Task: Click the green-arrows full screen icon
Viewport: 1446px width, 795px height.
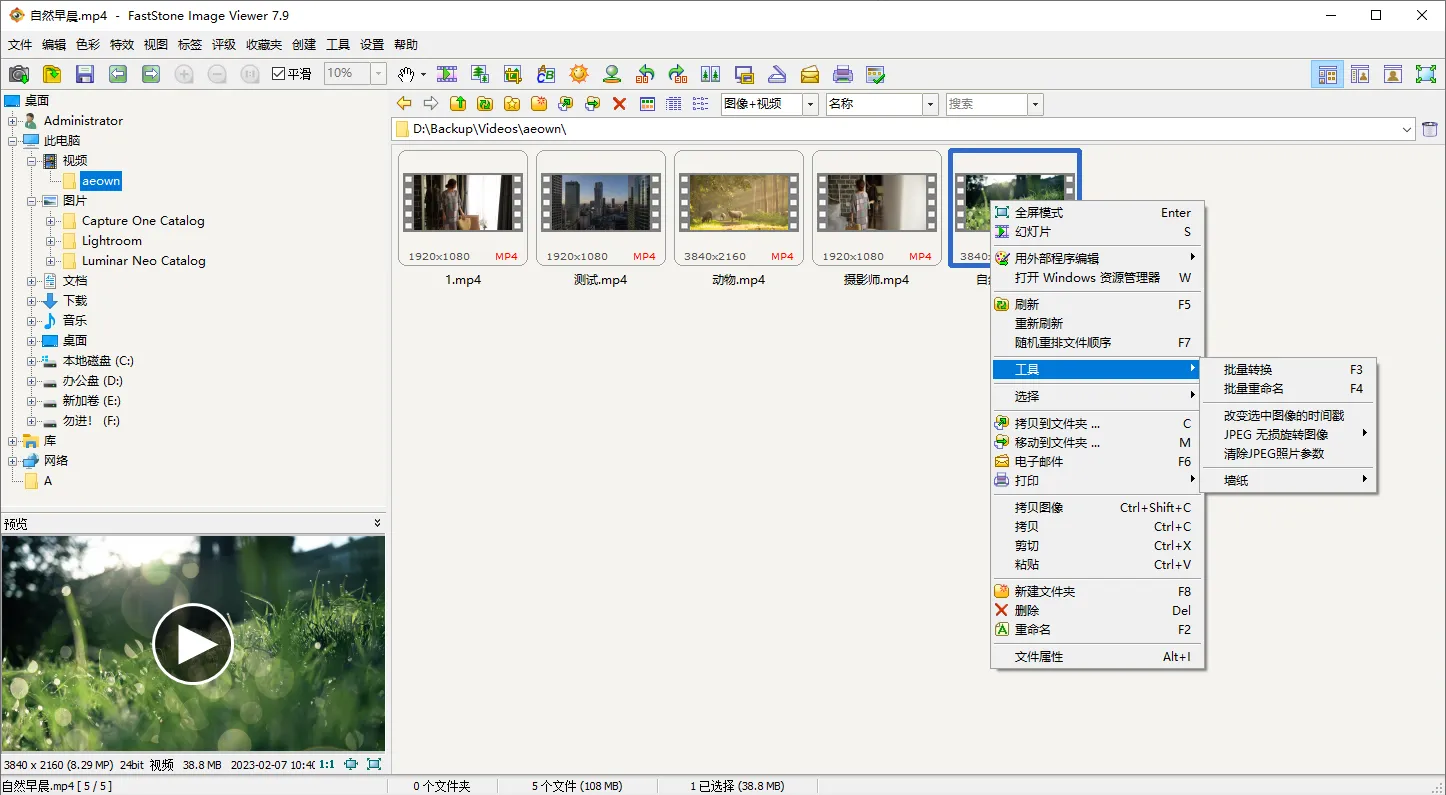Action: tap(1425, 74)
